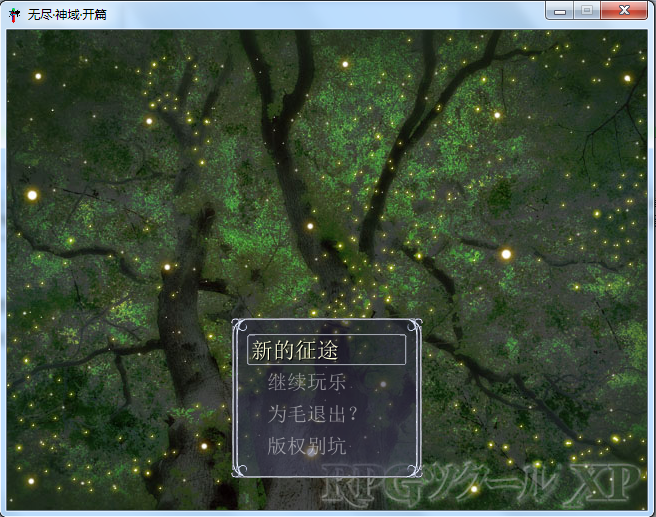
Task: Minimize the 无尽·神域·开篇 window
Action: [x=560, y=11]
